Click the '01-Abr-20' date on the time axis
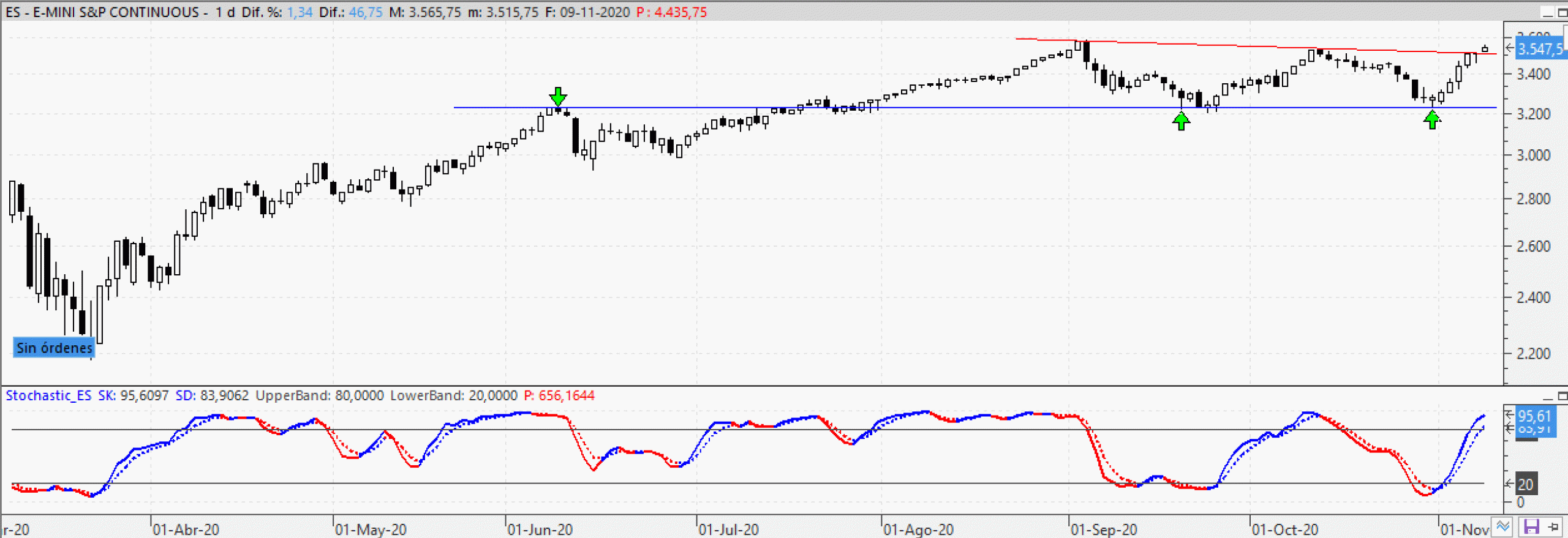Screen dimensions: 1568x538 186,529
